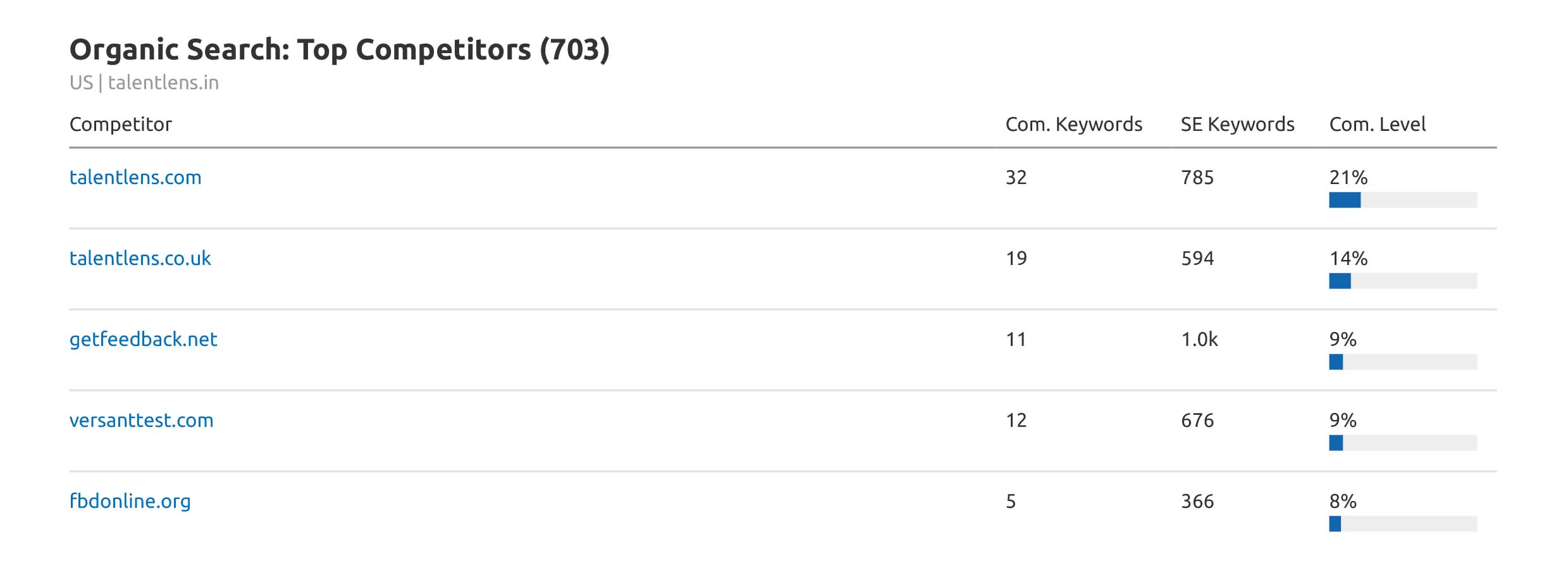Click the Organic Search: Top Competitors title
Image resolution: width=1568 pixels, height=573 pixels.
click(339, 50)
